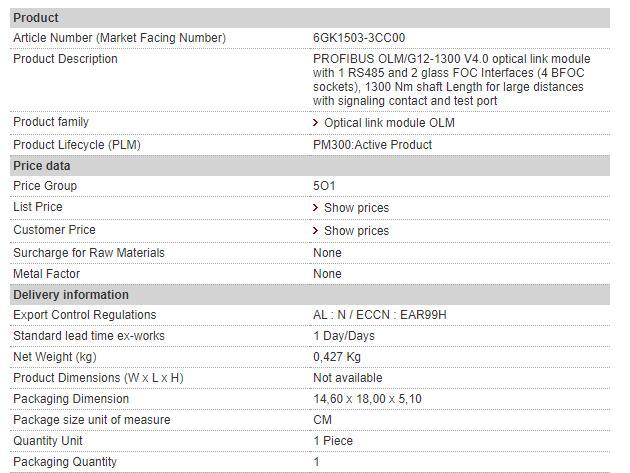Click the Price data section header
Viewport: 630px width, 473px height.
point(42,166)
